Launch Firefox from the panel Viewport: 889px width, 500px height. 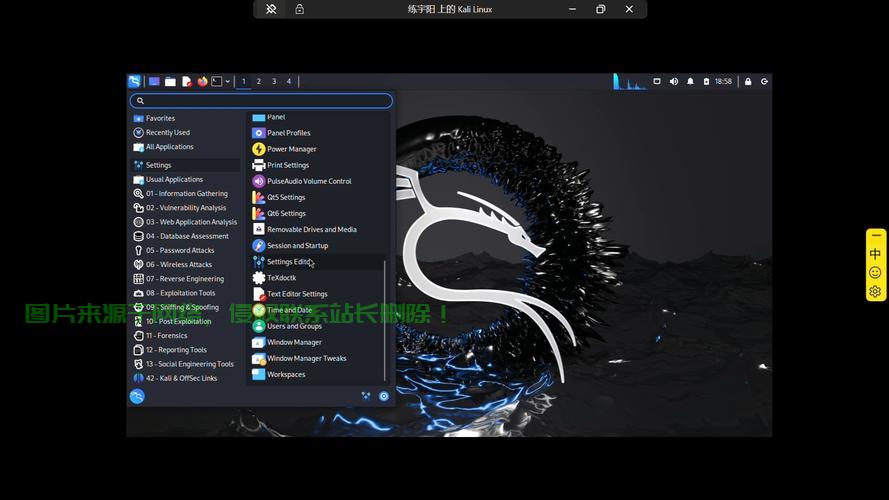pyautogui.click(x=202, y=82)
